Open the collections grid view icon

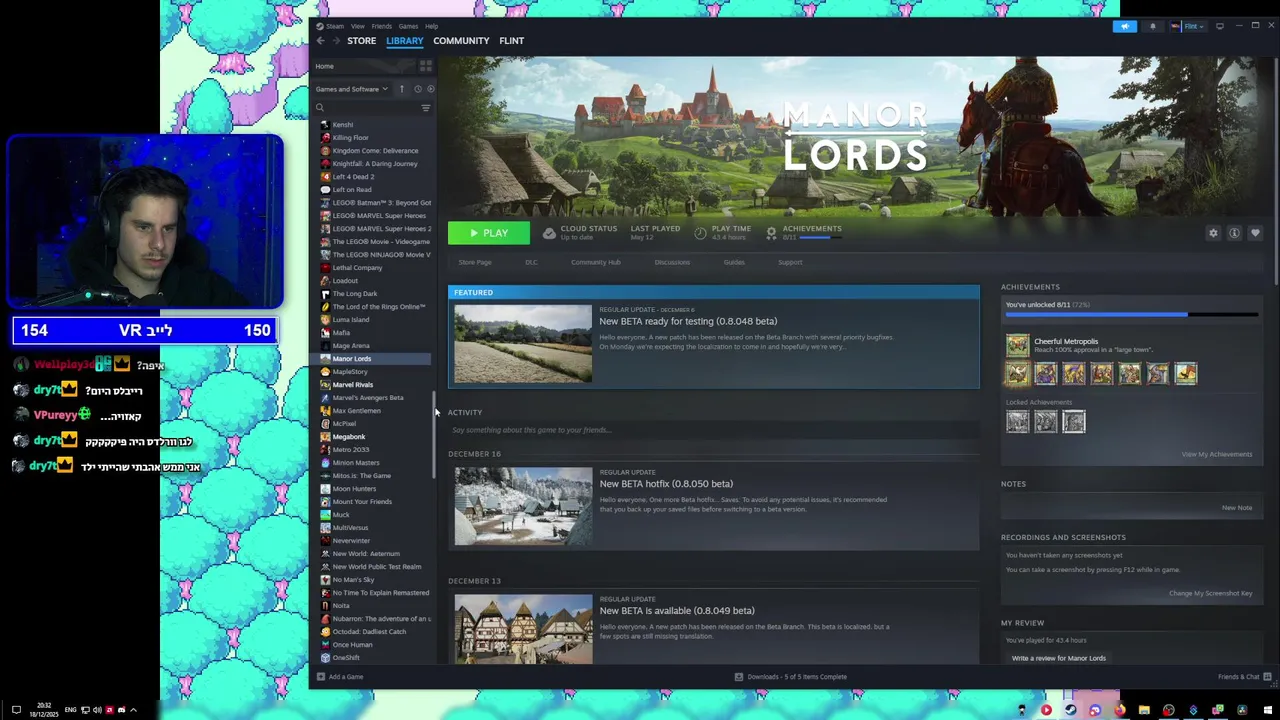(x=425, y=66)
